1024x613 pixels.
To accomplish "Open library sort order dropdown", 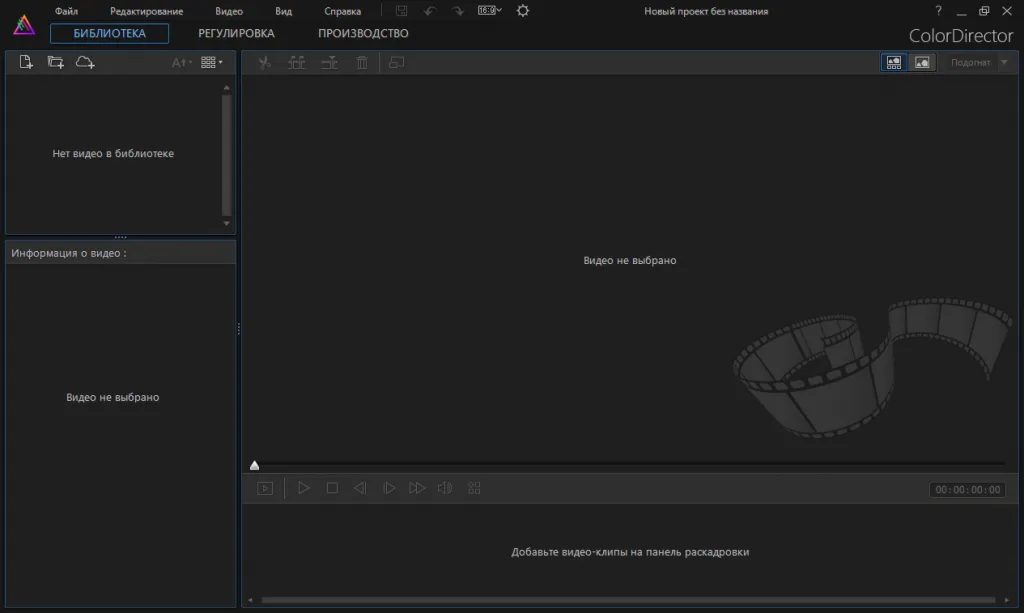I will tap(182, 63).
